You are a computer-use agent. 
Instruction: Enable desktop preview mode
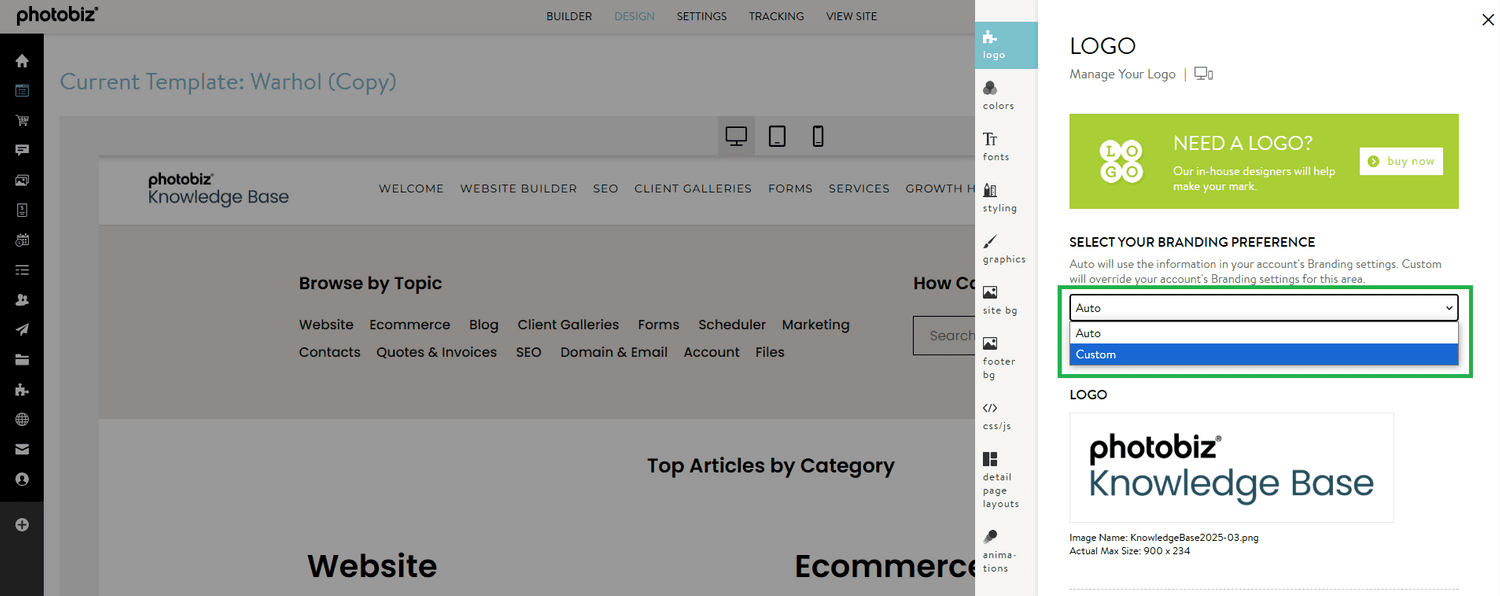[x=736, y=135]
